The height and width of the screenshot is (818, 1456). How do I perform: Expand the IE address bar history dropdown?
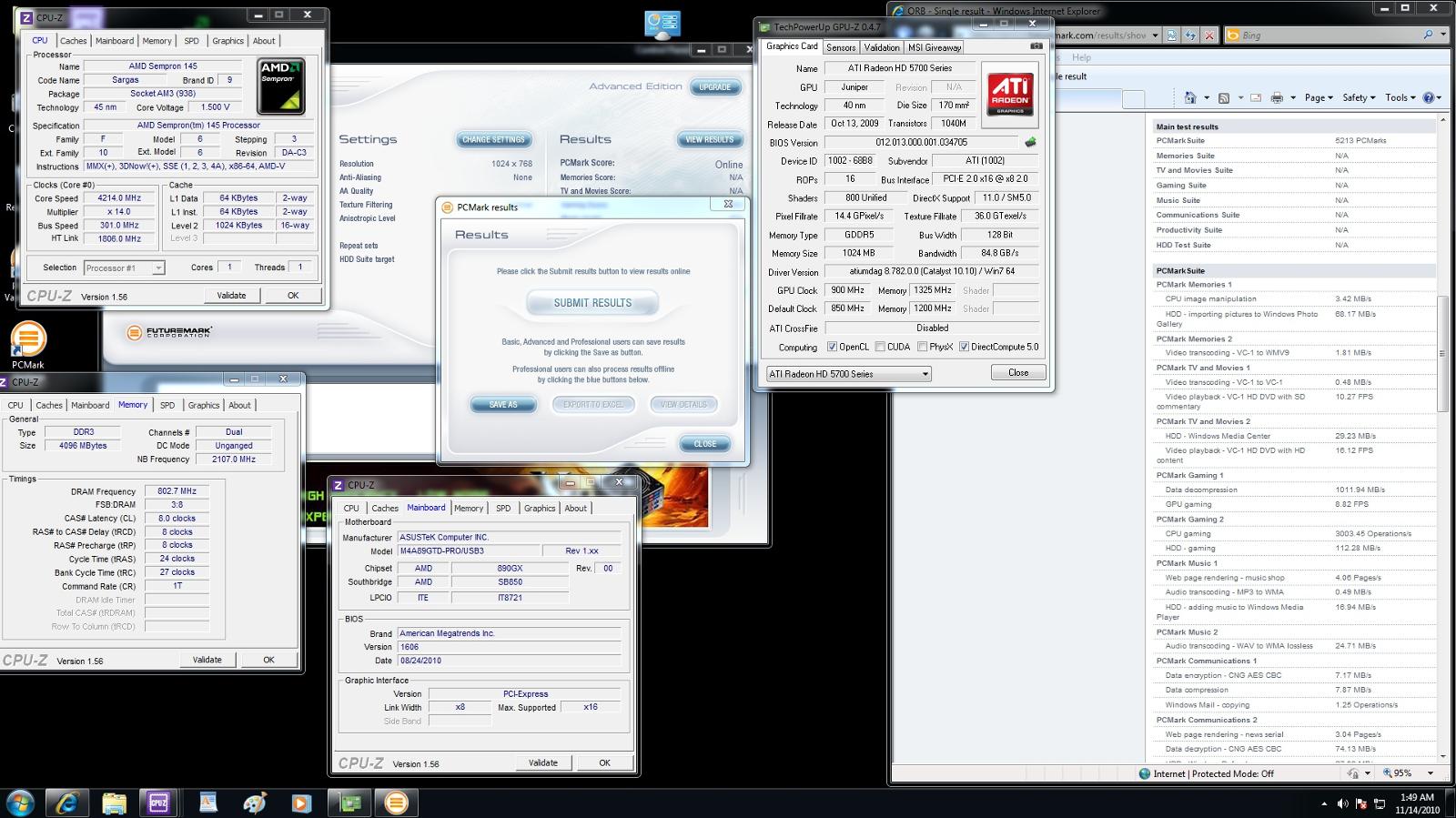[x=1155, y=35]
